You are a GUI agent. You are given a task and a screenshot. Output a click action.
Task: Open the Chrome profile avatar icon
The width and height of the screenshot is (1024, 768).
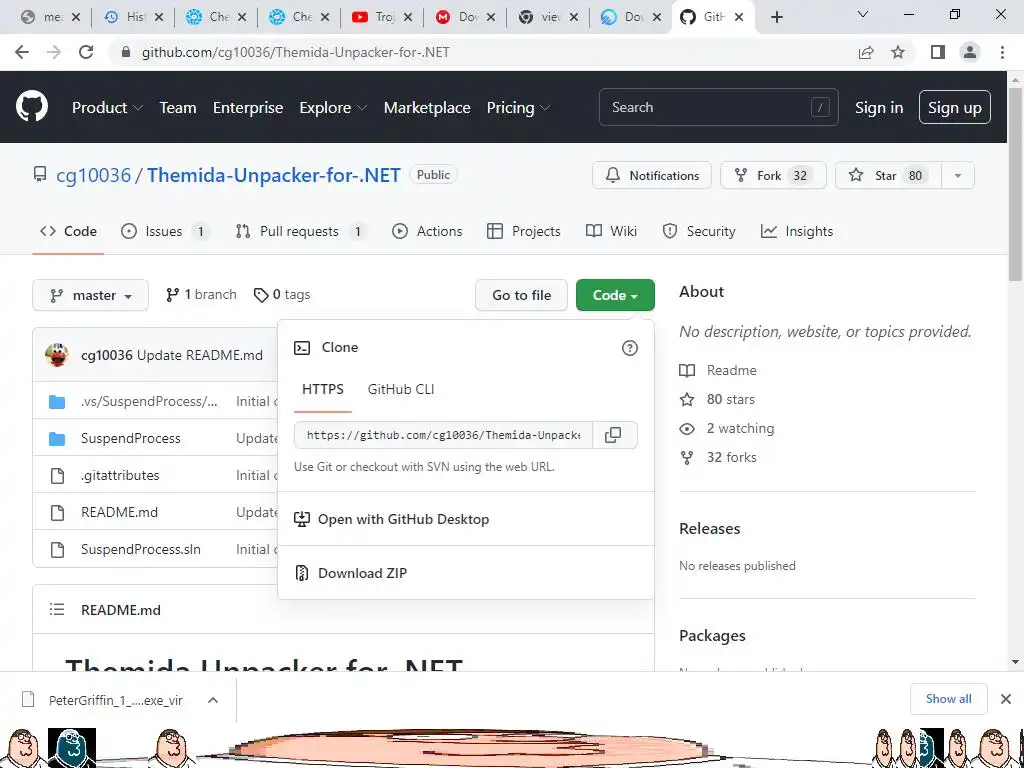pos(970,52)
